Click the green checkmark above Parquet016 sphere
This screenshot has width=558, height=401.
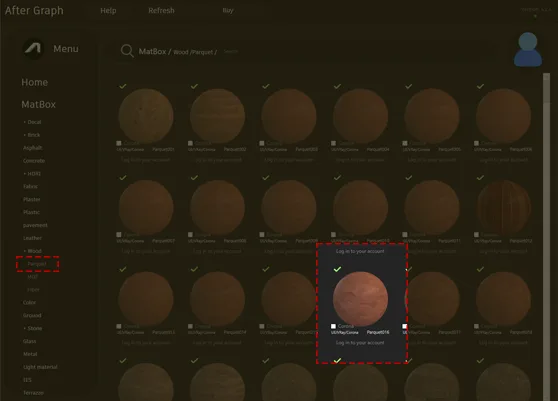tap(337, 269)
